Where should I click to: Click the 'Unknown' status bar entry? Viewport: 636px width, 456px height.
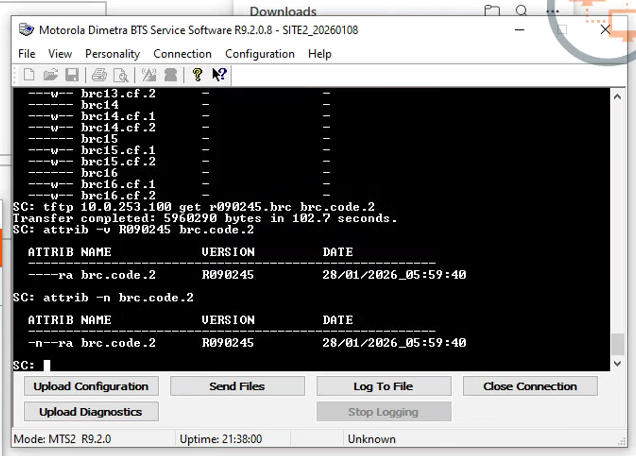[x=372, y=439]
